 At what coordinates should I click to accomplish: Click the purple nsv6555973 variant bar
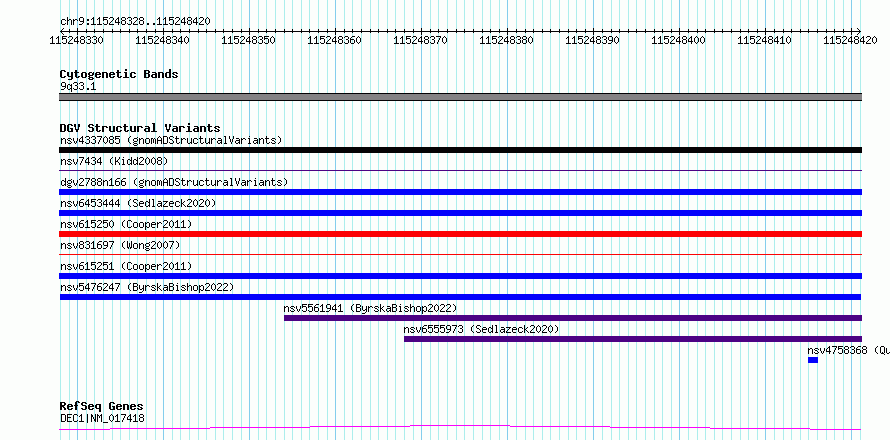[x=633, y=339]
